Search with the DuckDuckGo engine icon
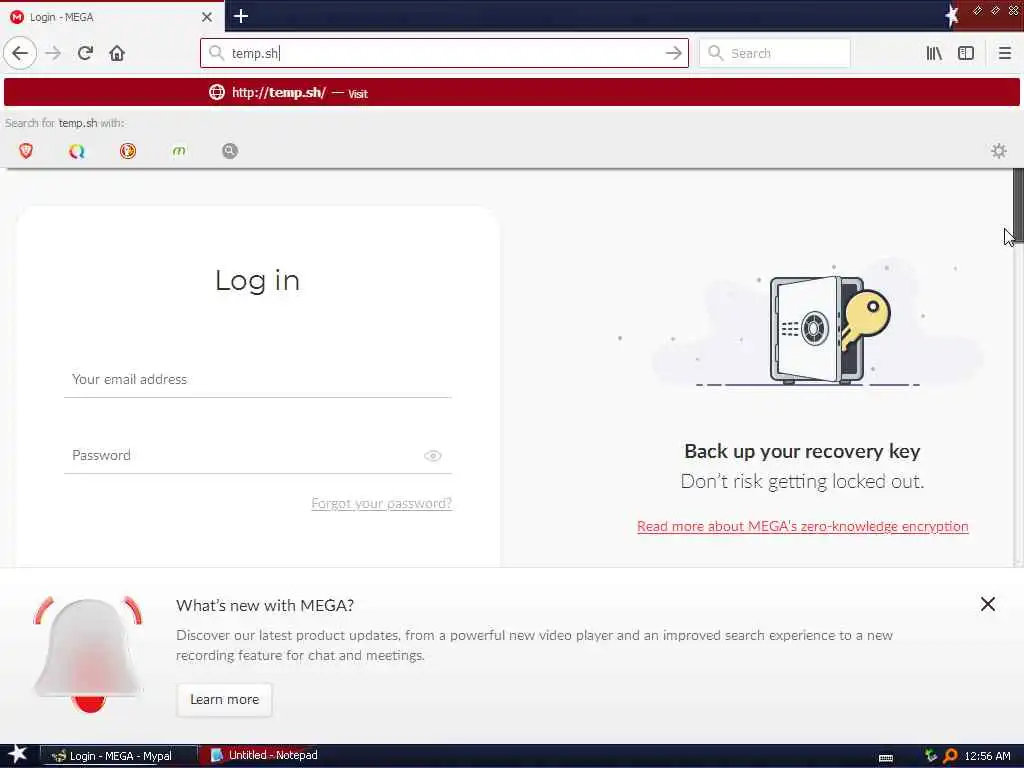 pyautogui.click(x=128, y=151)
